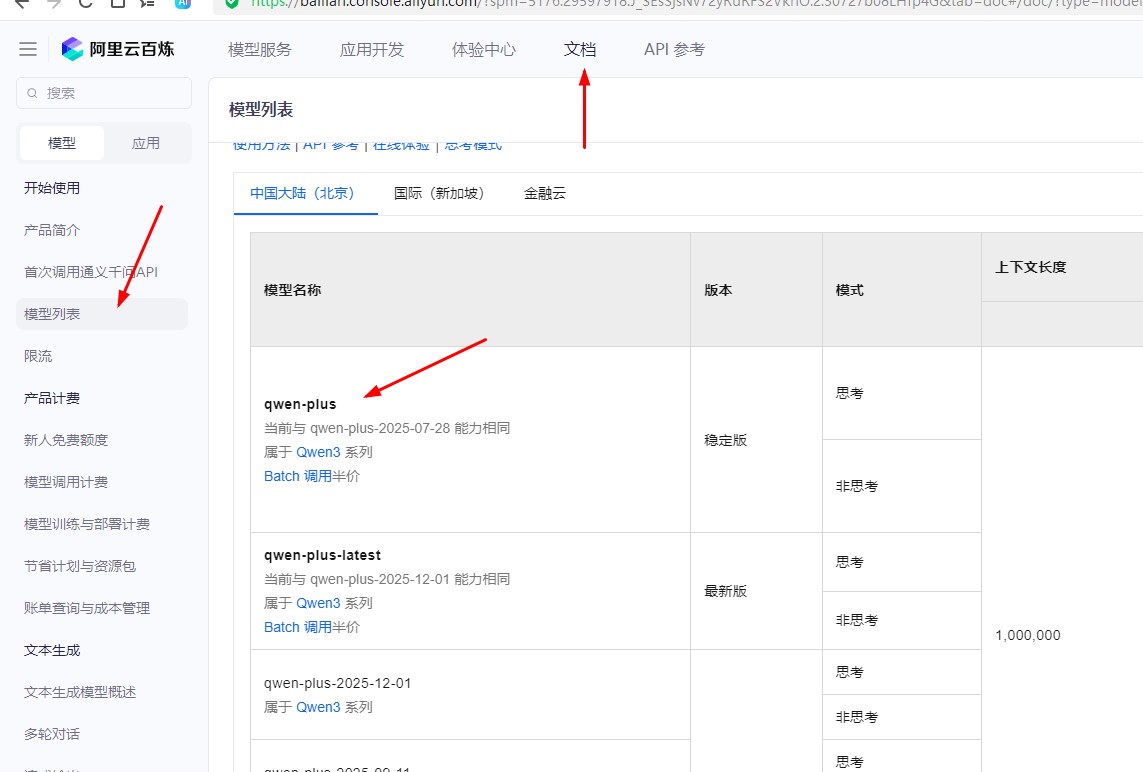Open 新人免费额度 in the sidebar
Image resolution: width=1143 pixels, height=772 pixels.
[66, 440]
